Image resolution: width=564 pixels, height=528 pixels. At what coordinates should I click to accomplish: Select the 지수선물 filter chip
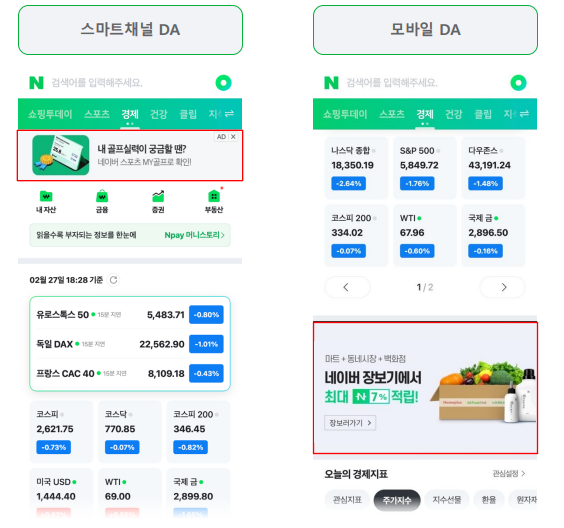(447, 500)
